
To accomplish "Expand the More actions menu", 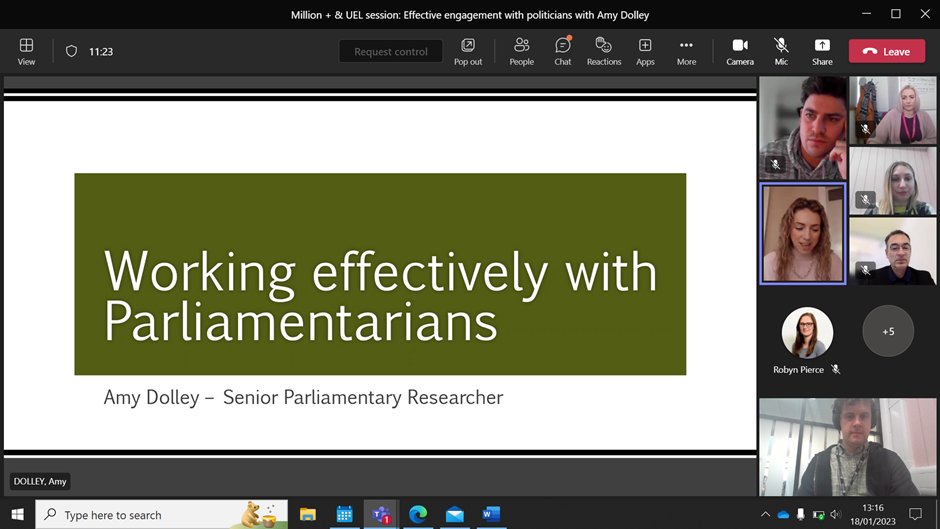I will tap(686, 52).
